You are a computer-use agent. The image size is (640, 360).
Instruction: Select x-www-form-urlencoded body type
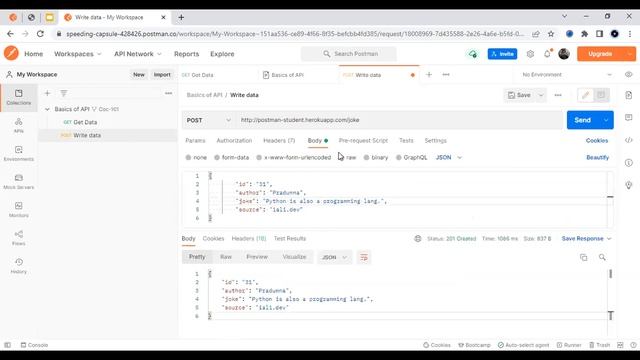coord(293,157)
